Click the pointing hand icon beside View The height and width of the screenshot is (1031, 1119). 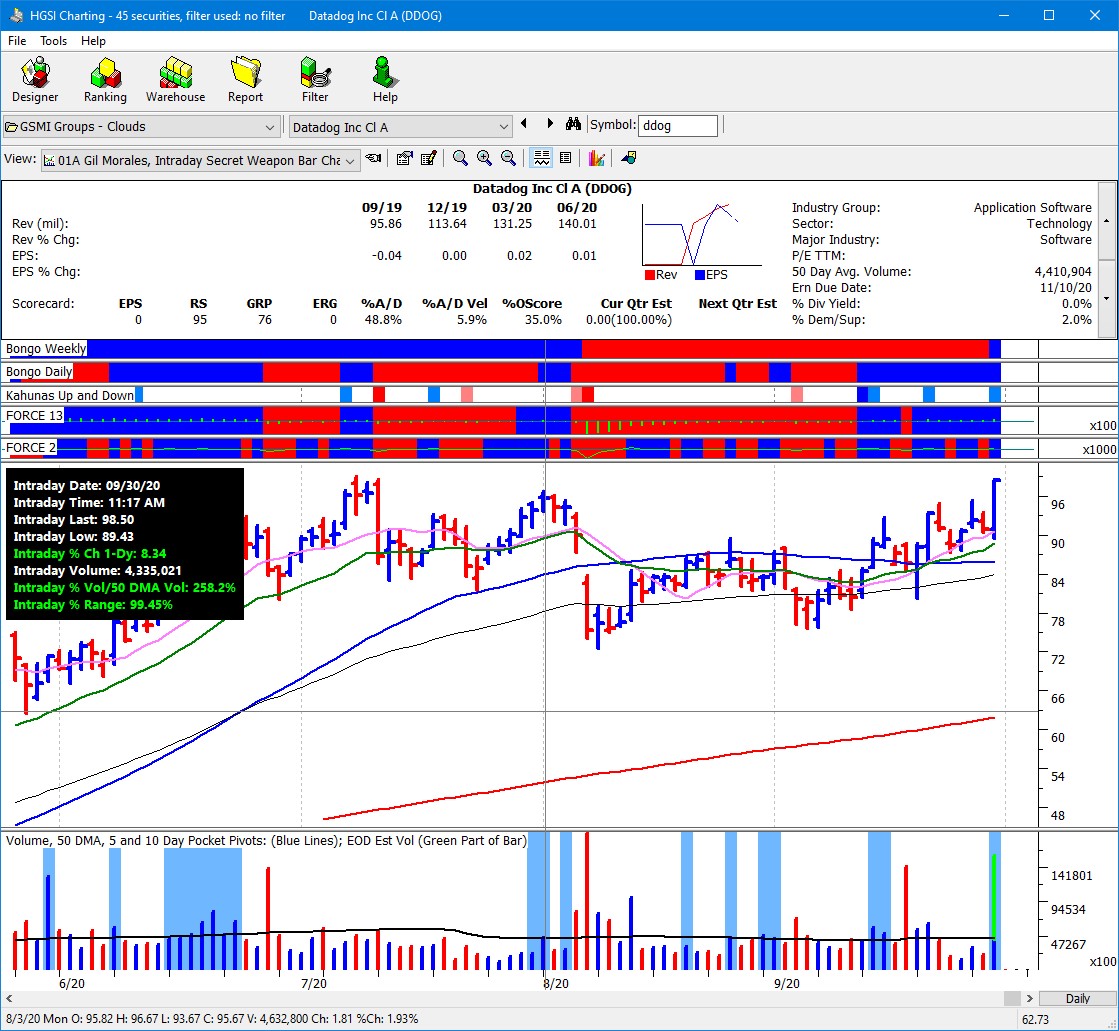[373, 158]
